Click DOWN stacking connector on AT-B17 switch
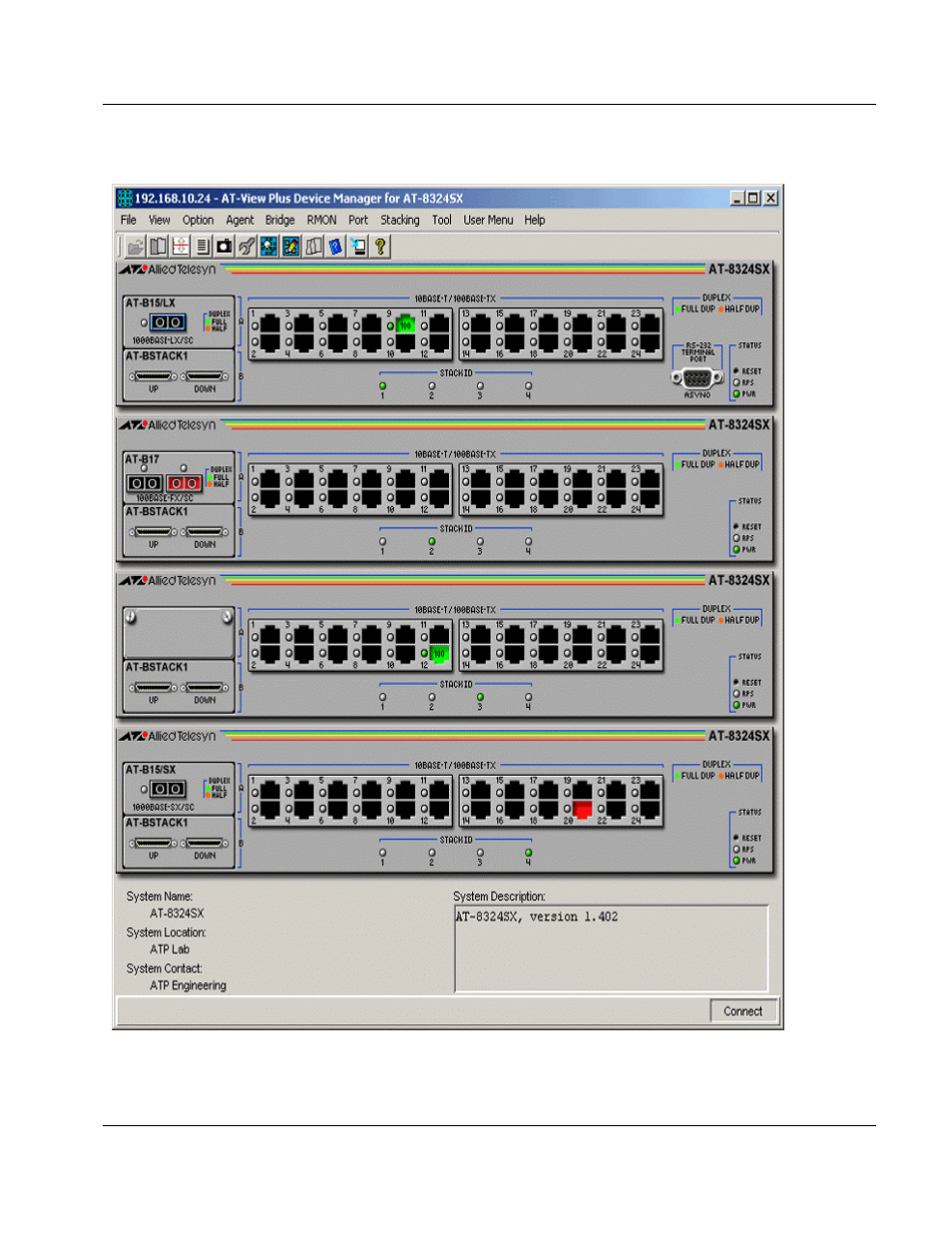The width and height of the screenshot is (952, 1233). coord(205,532)
